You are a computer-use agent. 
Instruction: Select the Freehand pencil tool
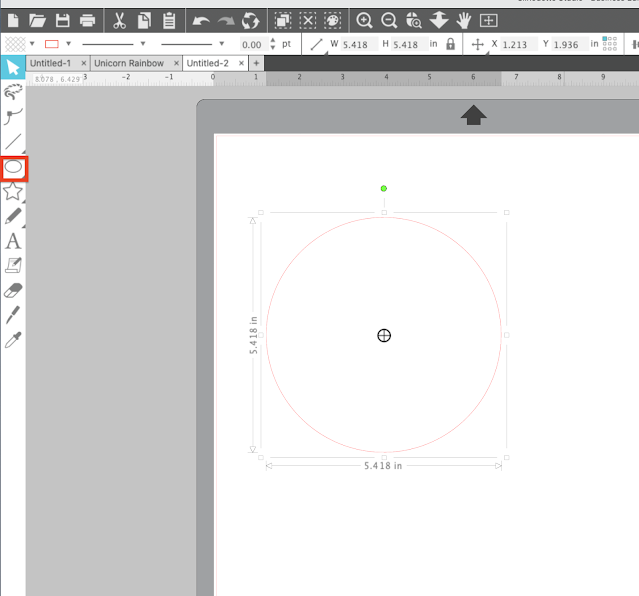tap(13, 216)
